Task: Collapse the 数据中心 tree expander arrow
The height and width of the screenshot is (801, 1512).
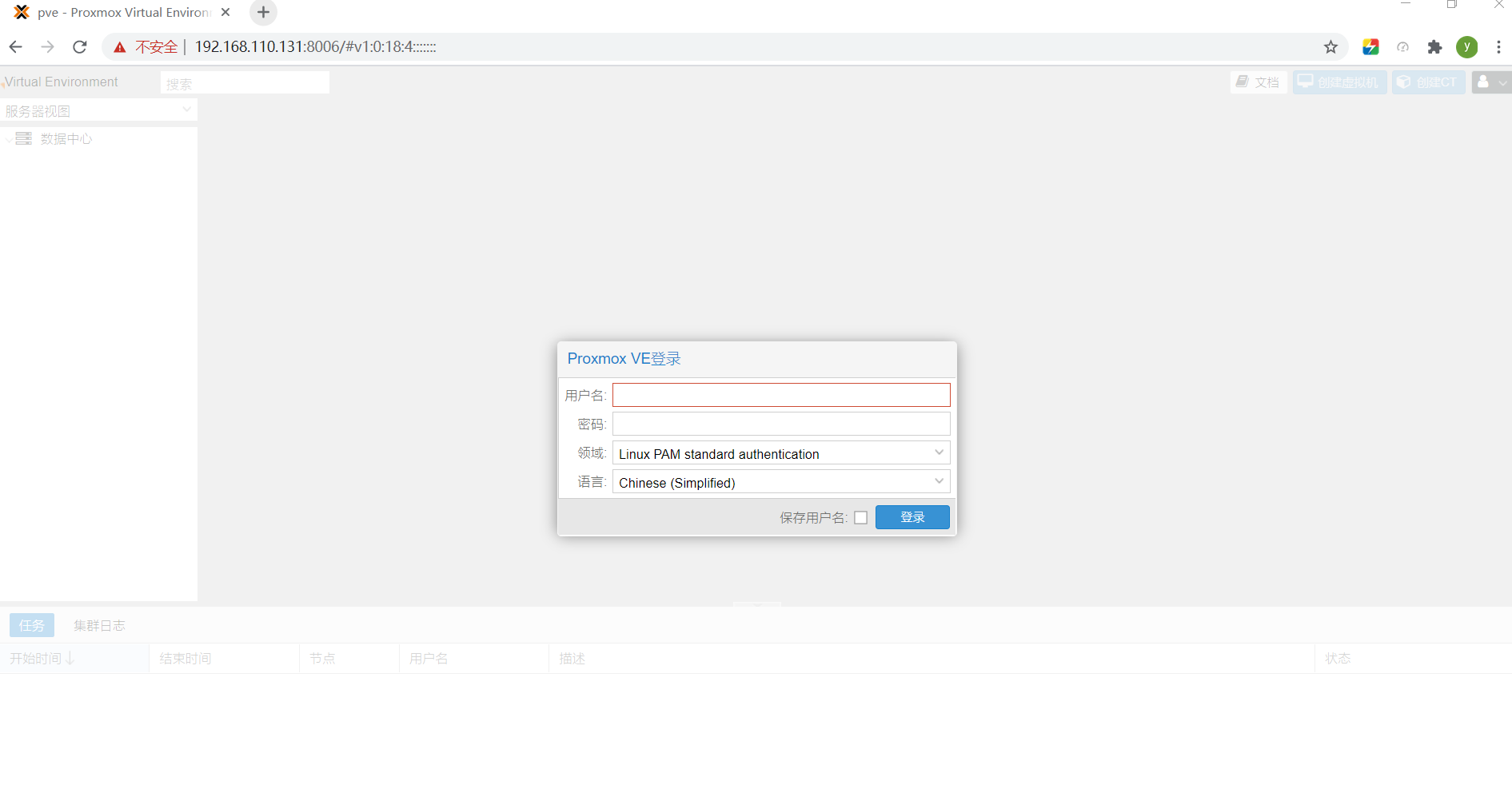Action: [x=8, y=139]
